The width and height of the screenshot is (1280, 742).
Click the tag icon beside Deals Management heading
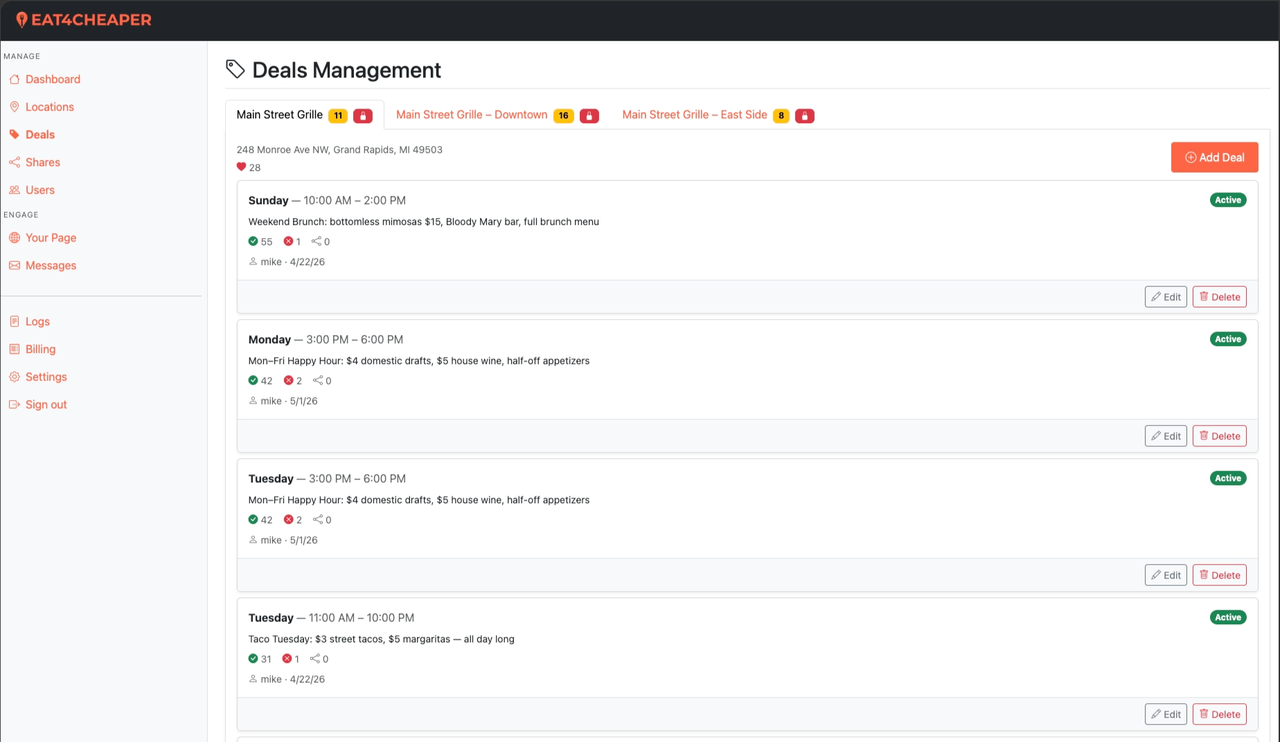pos(235,69)
